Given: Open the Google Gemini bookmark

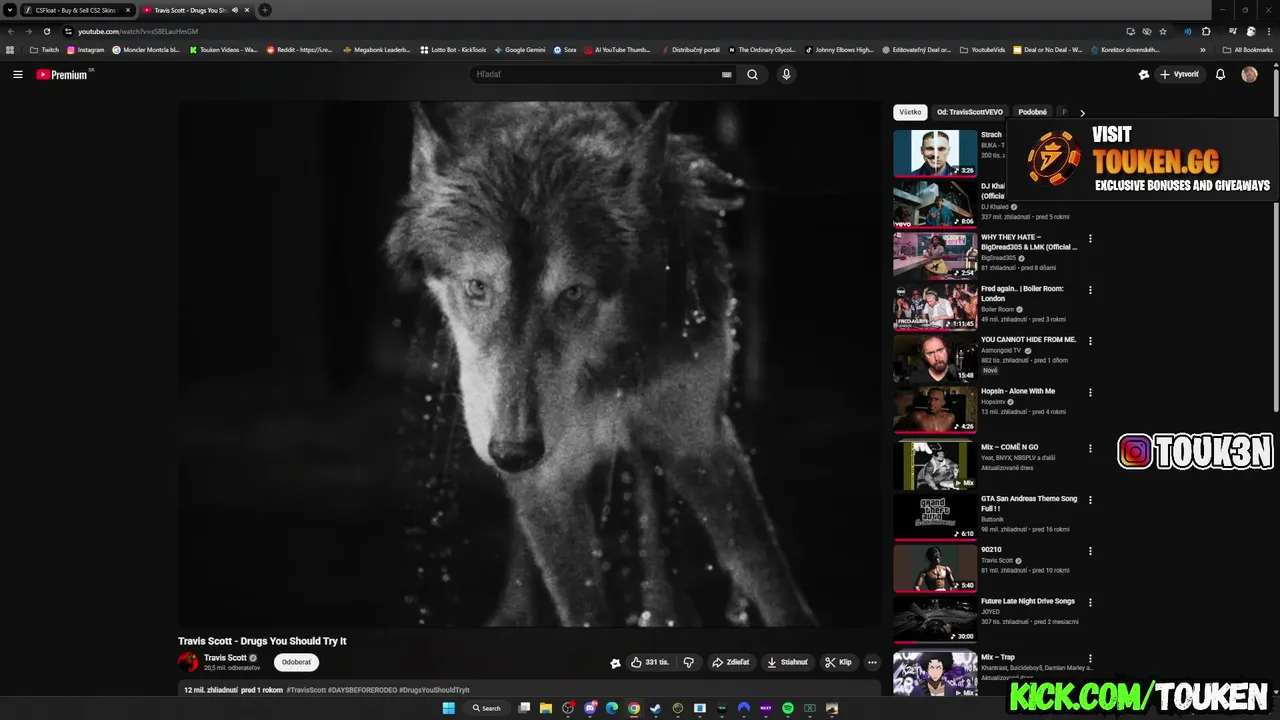Looking at the screenshot, I should 519,49.
